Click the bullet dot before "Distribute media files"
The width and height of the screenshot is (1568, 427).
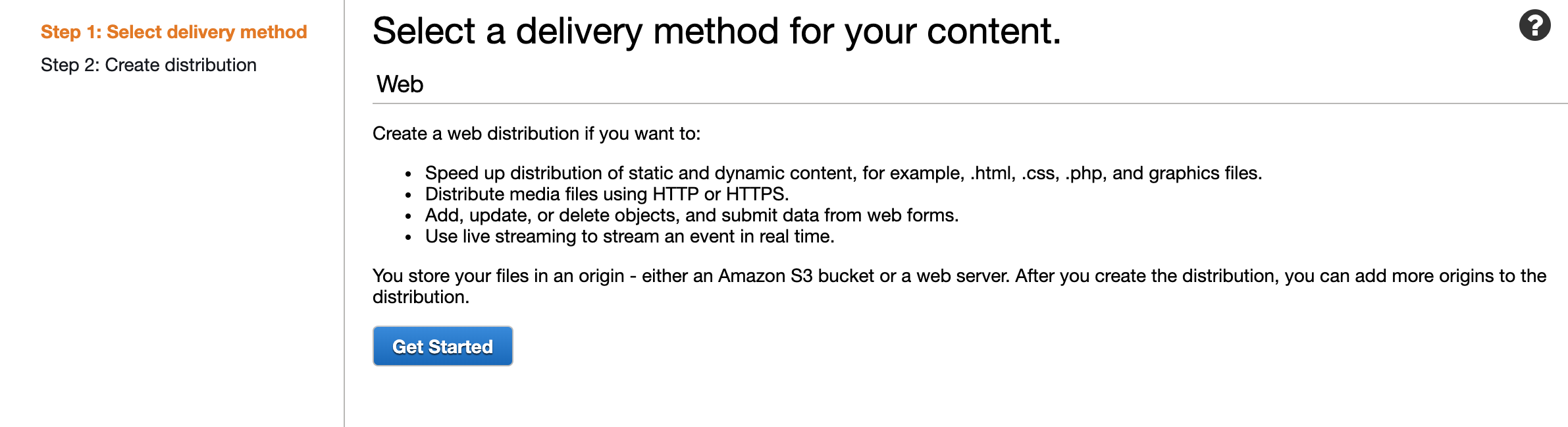coord(409,196)
